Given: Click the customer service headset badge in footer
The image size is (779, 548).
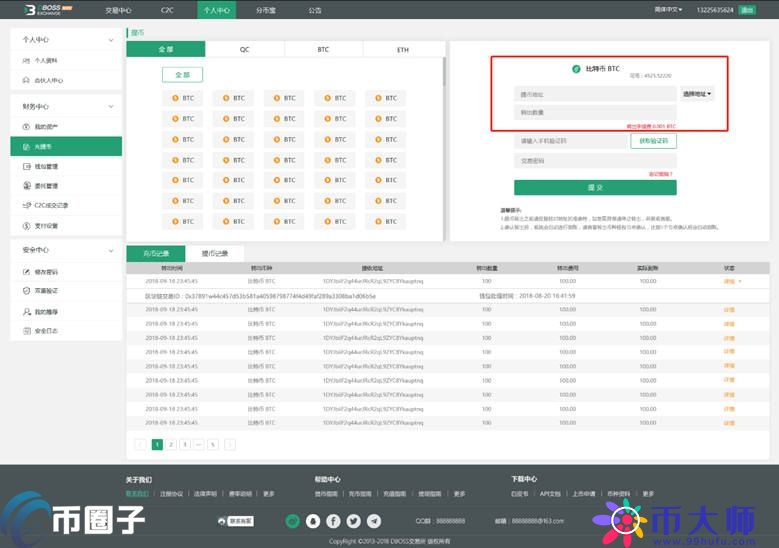Looking at the screenshot, I should point(236,521).
